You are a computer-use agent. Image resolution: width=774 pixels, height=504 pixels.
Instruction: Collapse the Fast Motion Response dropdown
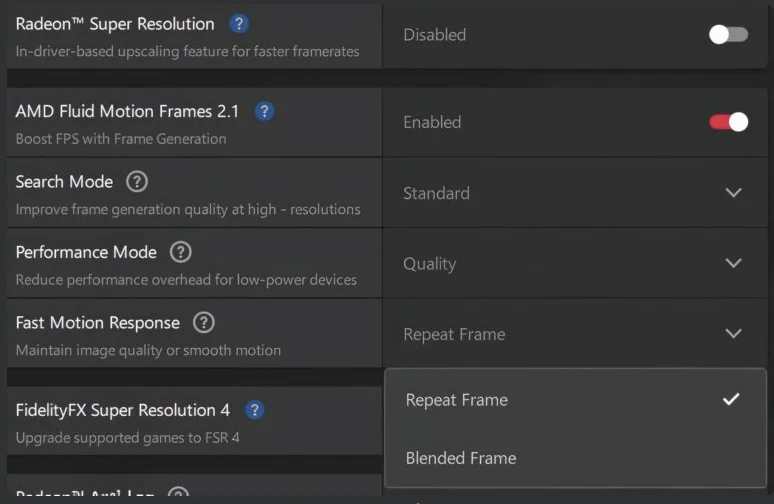(x=733, y=334)
